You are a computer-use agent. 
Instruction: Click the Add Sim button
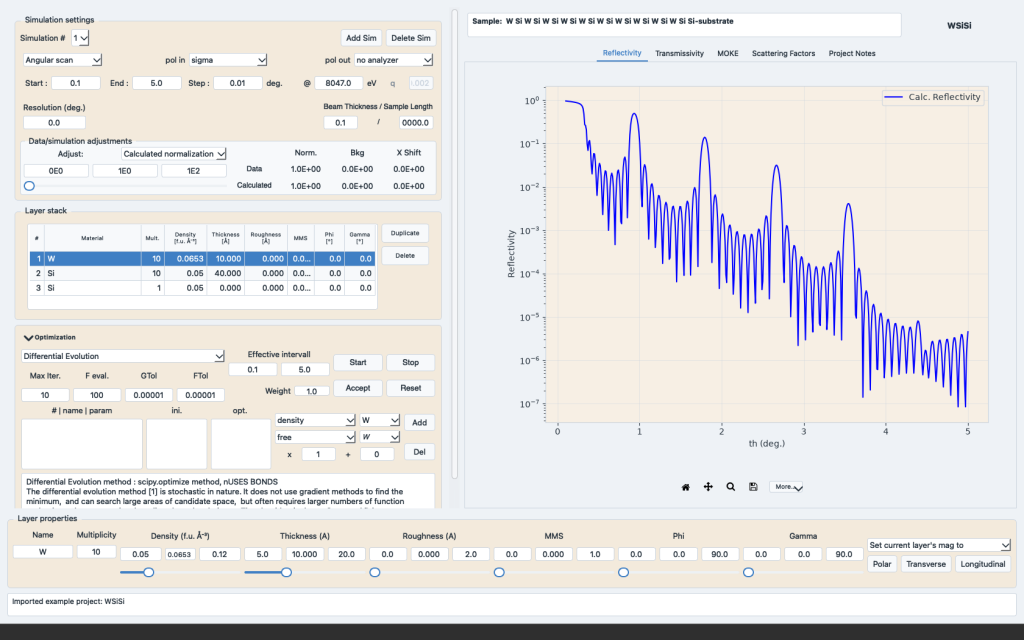pyautogui.click(x=361, y=38)
